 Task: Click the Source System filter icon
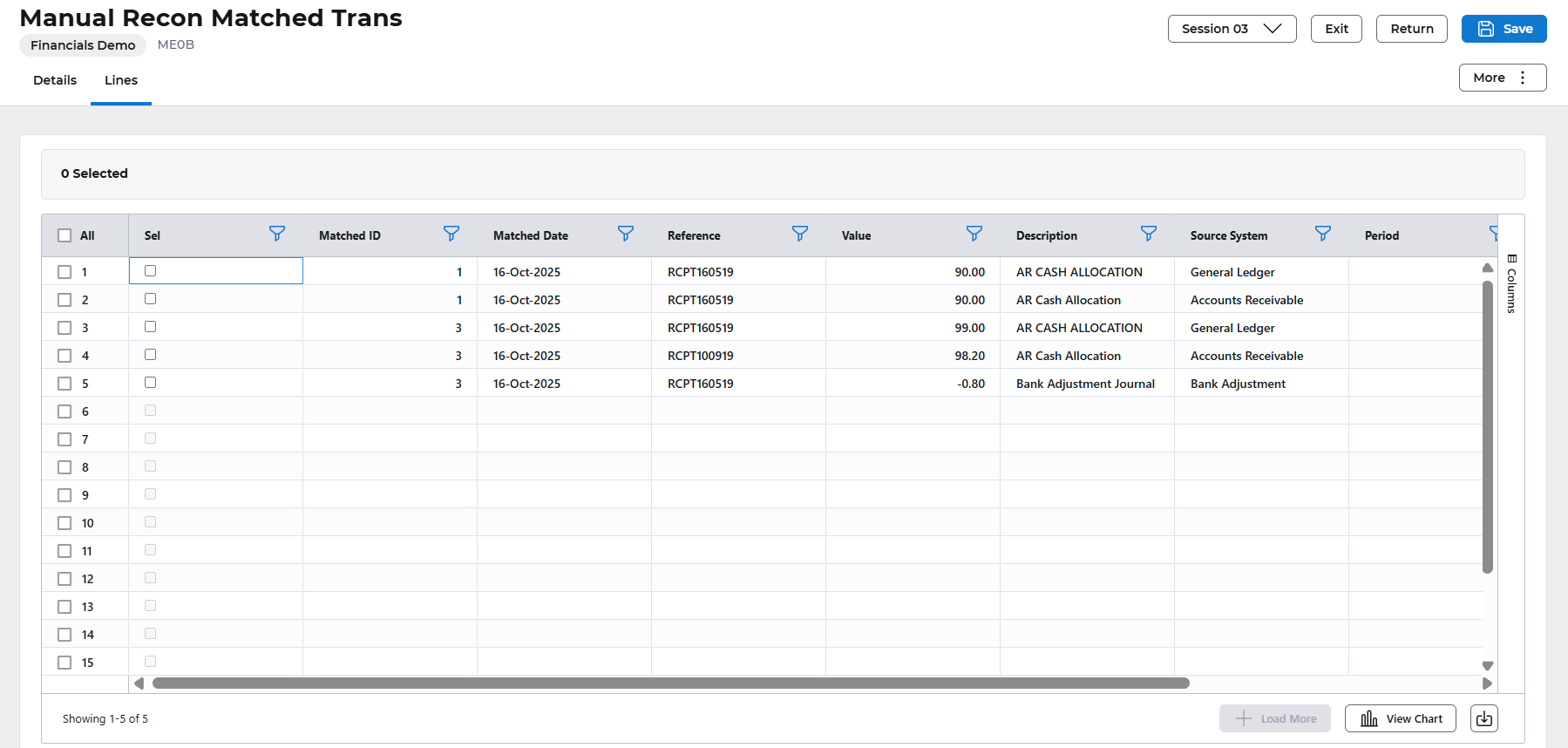[1322, 234]
